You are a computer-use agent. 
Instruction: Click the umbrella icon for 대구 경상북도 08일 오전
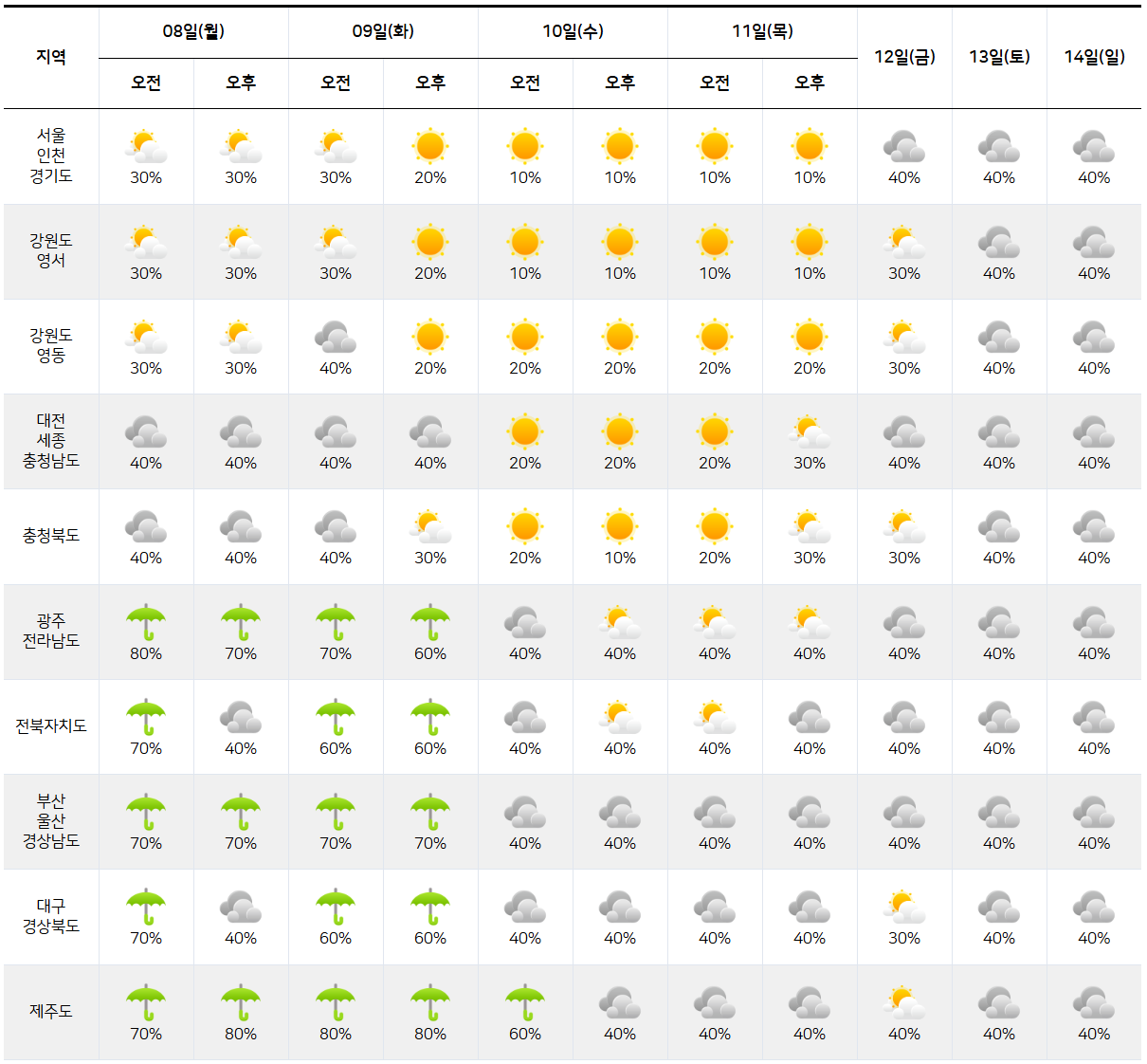coord(146,907)
